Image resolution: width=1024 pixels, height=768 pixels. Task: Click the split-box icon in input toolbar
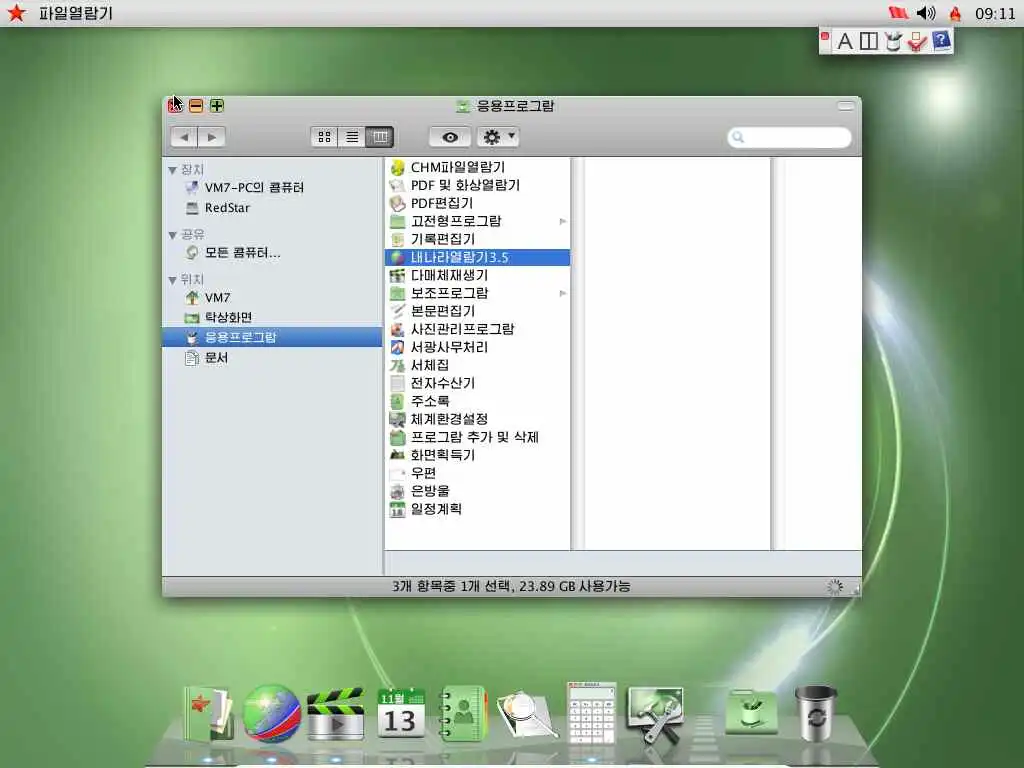click(x=869, y=41)
